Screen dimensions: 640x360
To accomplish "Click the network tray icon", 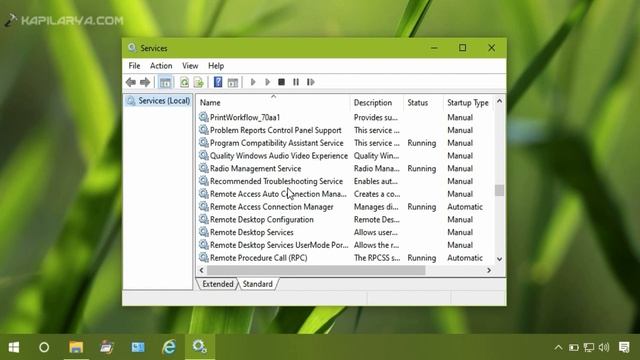I will point(589,347).
